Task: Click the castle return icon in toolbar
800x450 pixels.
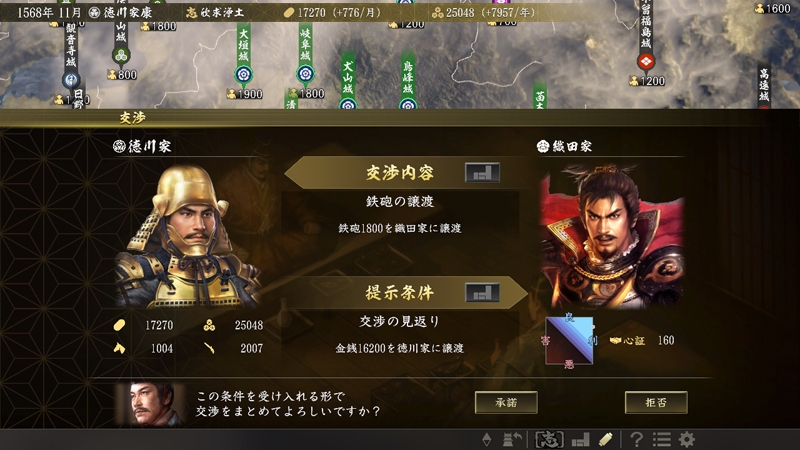Action: point(512,439)
